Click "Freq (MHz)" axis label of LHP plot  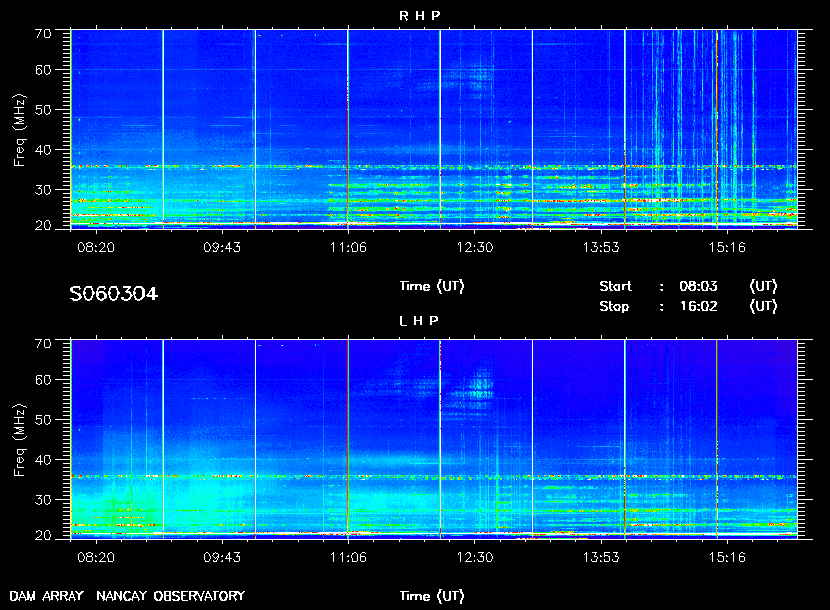pos(20,440)
